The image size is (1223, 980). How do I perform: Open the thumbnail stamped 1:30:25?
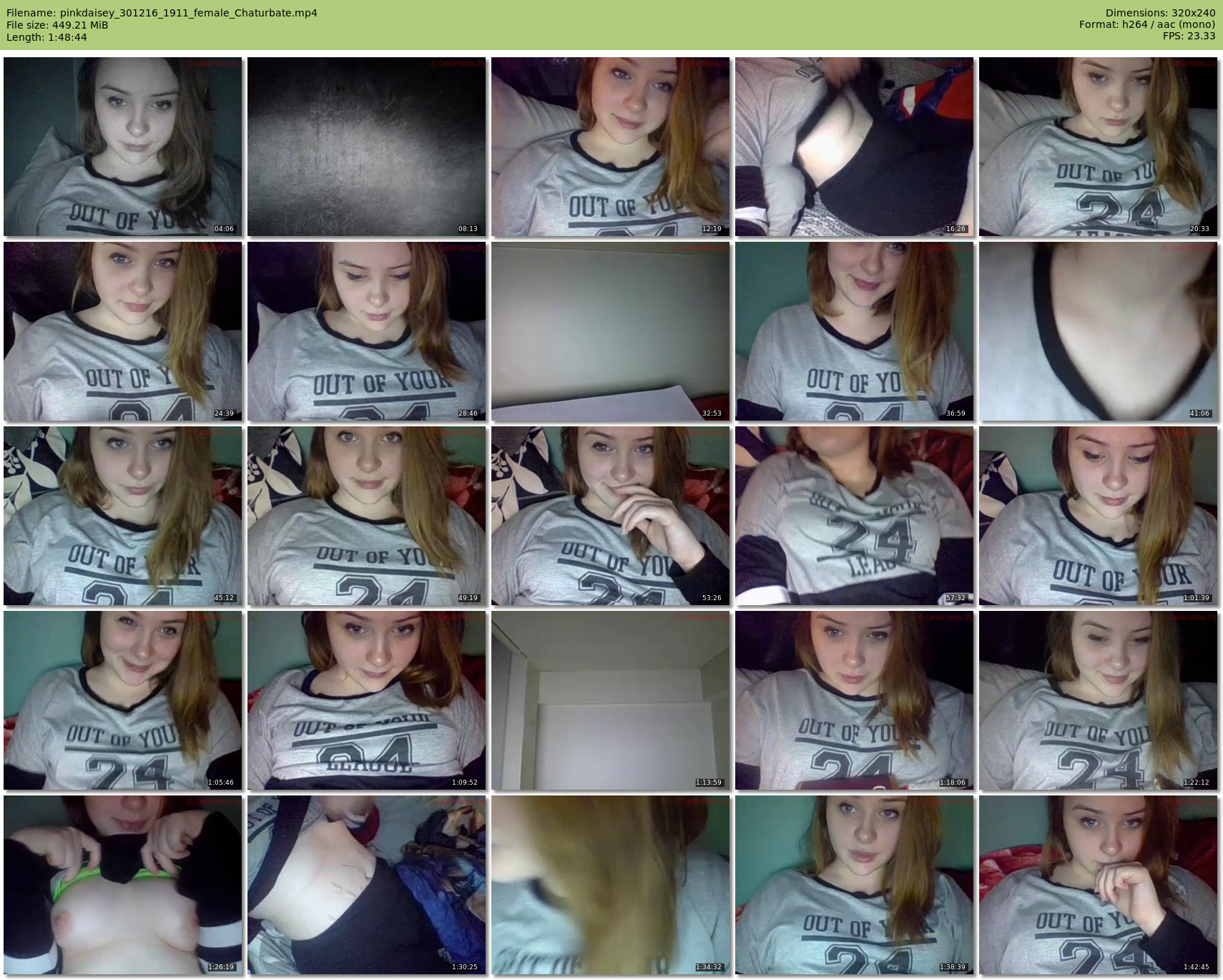coord(367,885)
